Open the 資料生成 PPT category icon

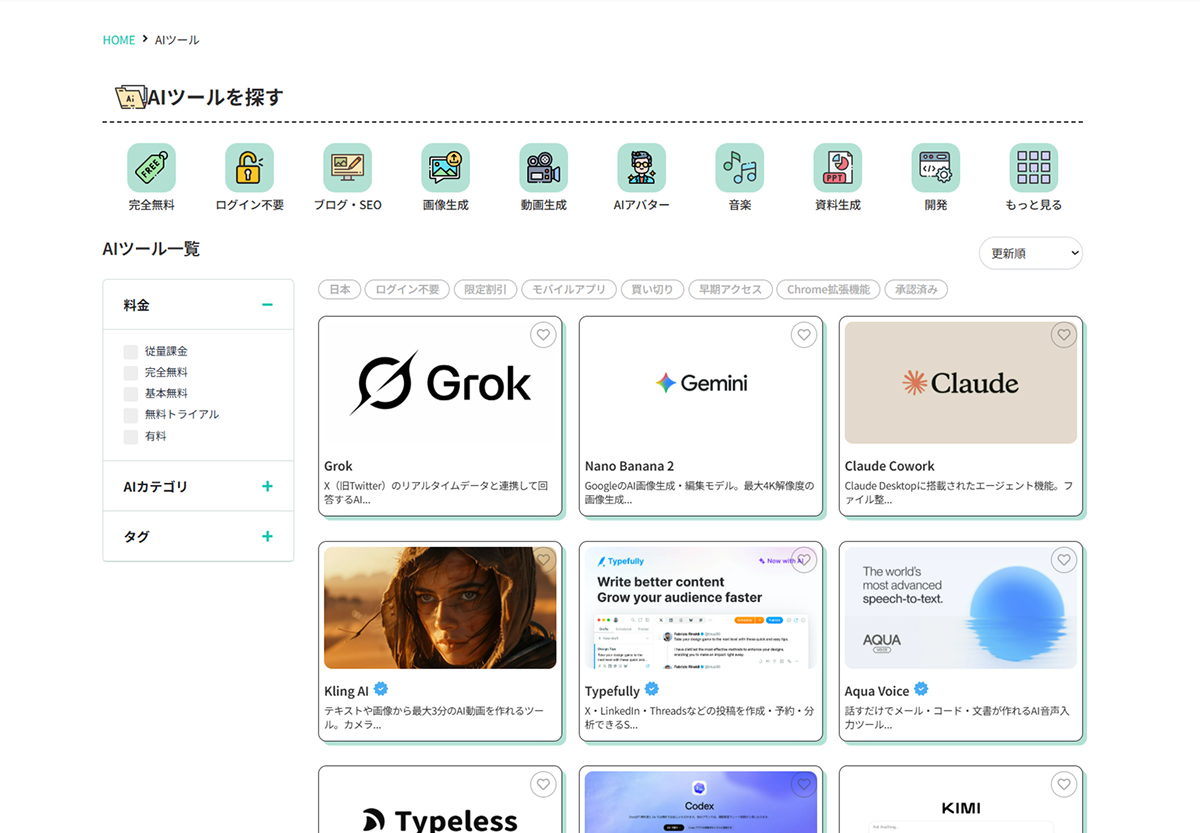pos(837,168)
